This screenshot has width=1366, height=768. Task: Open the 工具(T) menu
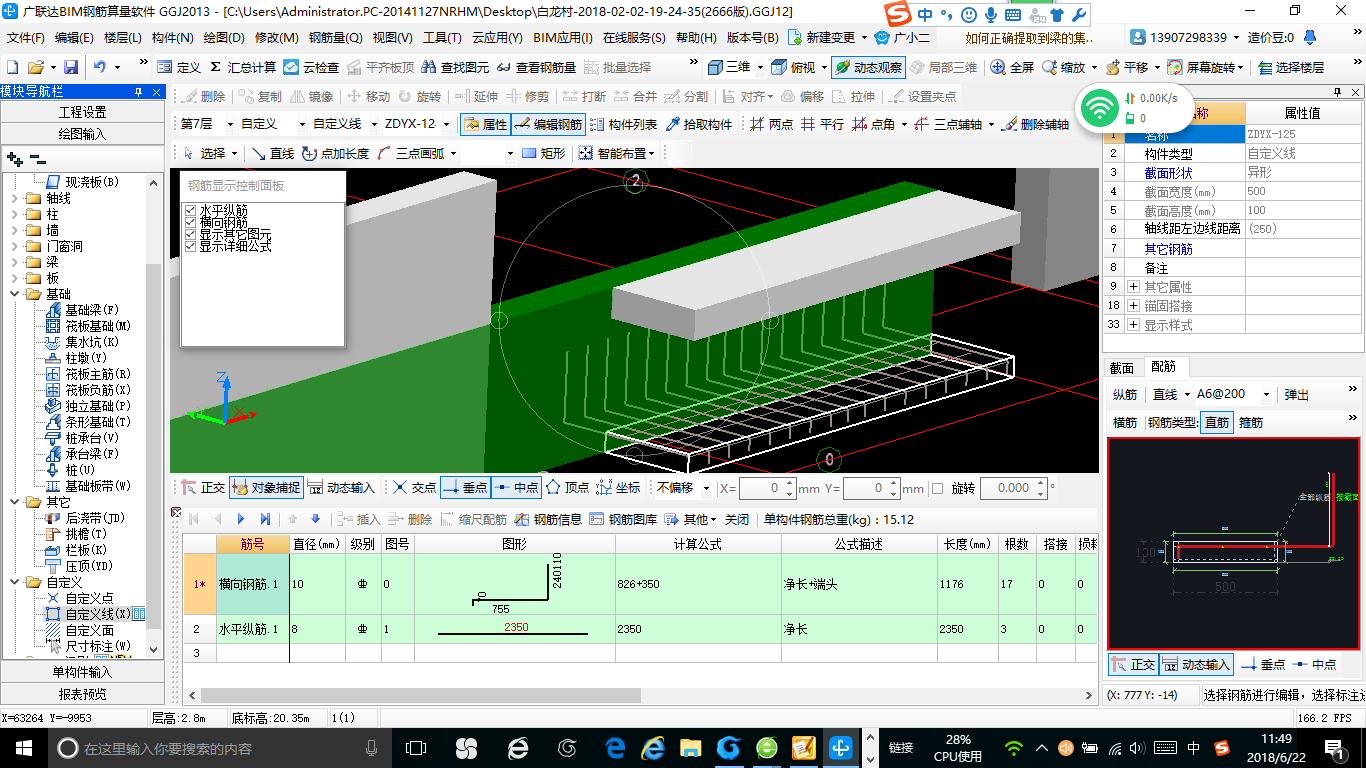tap(442, 38)
